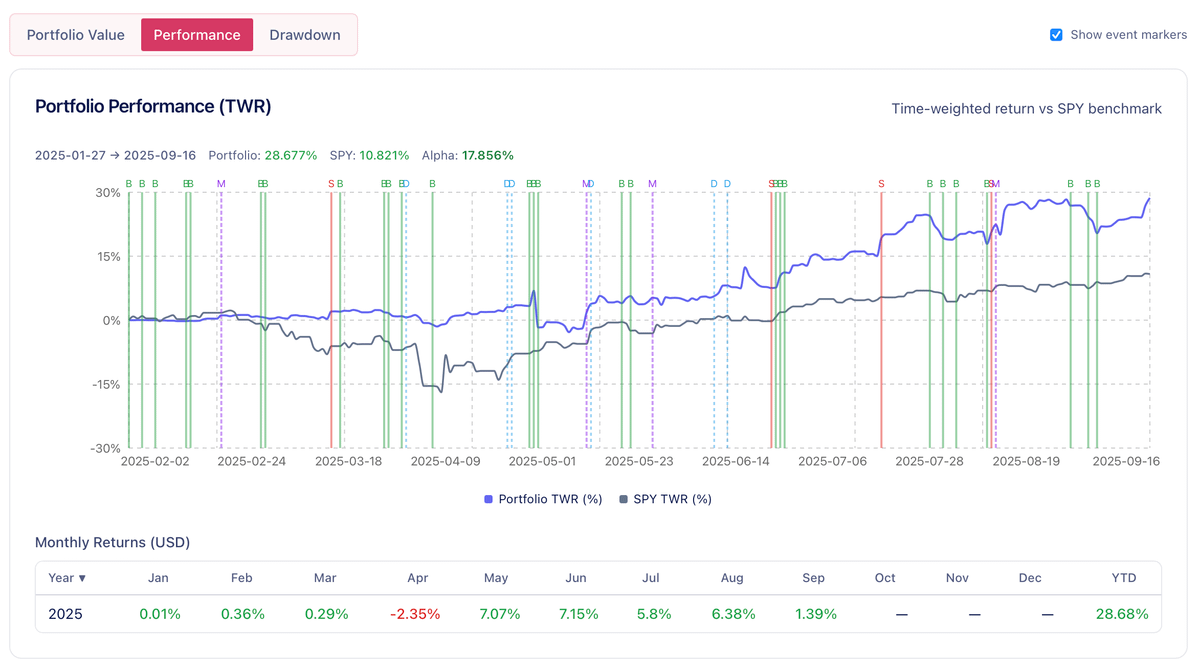Switch to the Portfolio Value tab
The image size is (1200, 672).
pyautogui.click(x=76, y=35)
